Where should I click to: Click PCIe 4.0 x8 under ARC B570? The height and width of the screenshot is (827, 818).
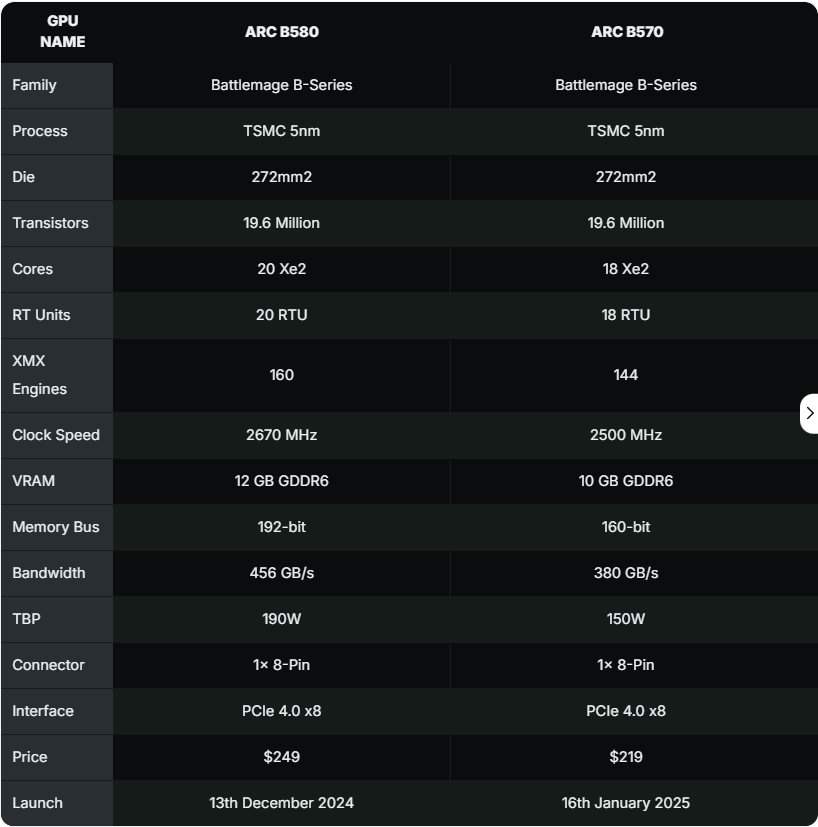[626, 710]
